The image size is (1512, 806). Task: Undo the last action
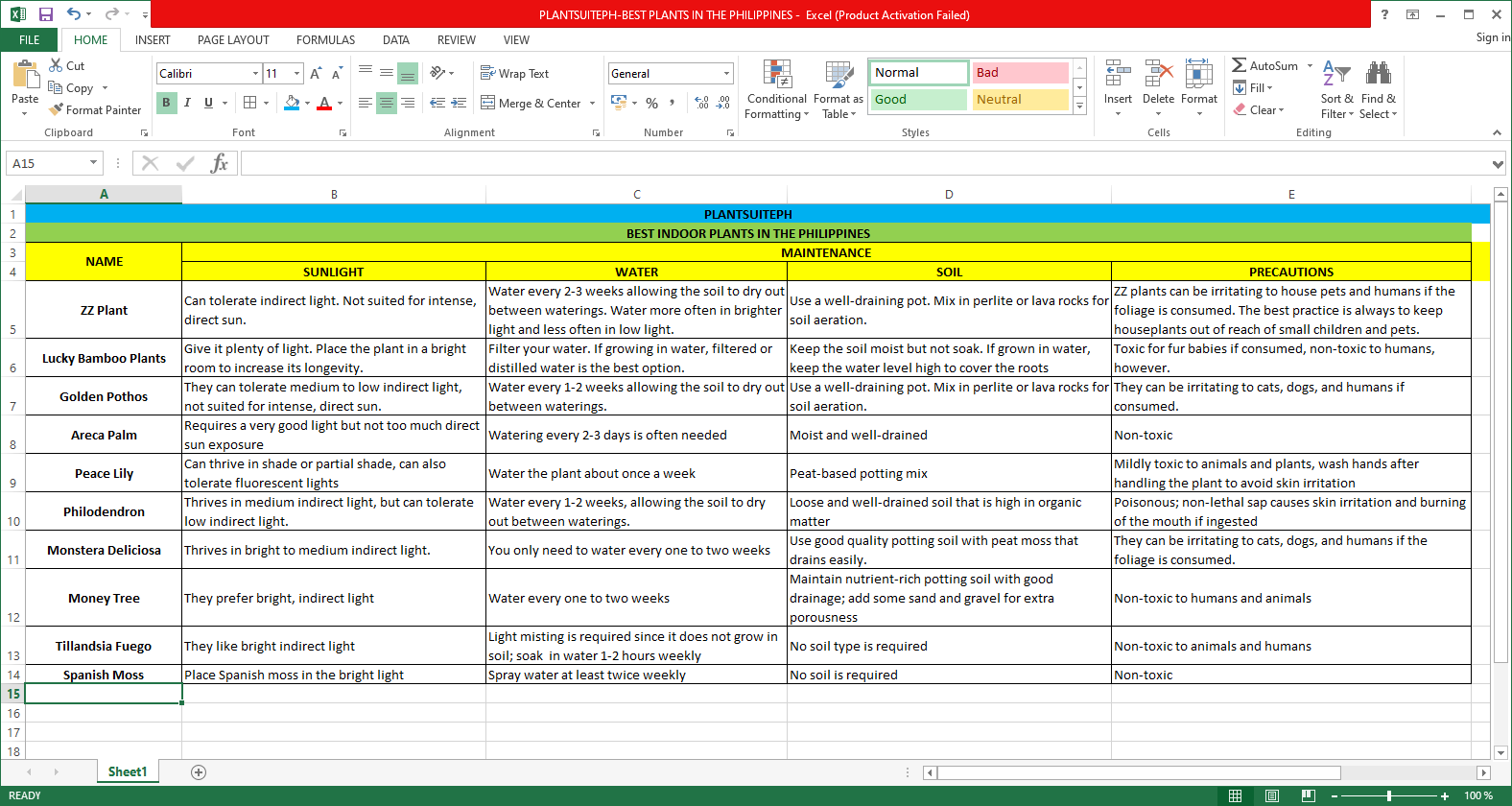click(x=74, y=14)
